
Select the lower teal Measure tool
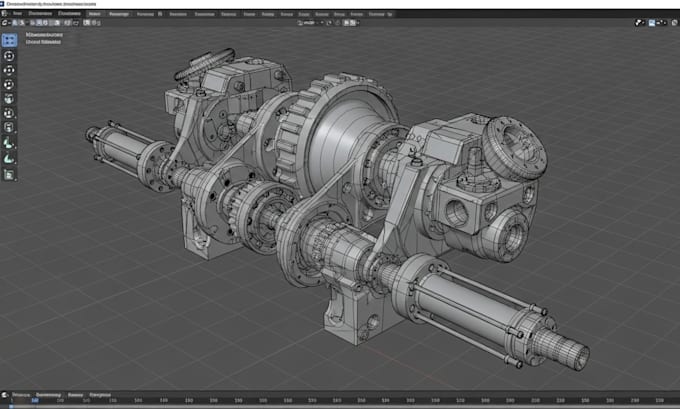9,159
